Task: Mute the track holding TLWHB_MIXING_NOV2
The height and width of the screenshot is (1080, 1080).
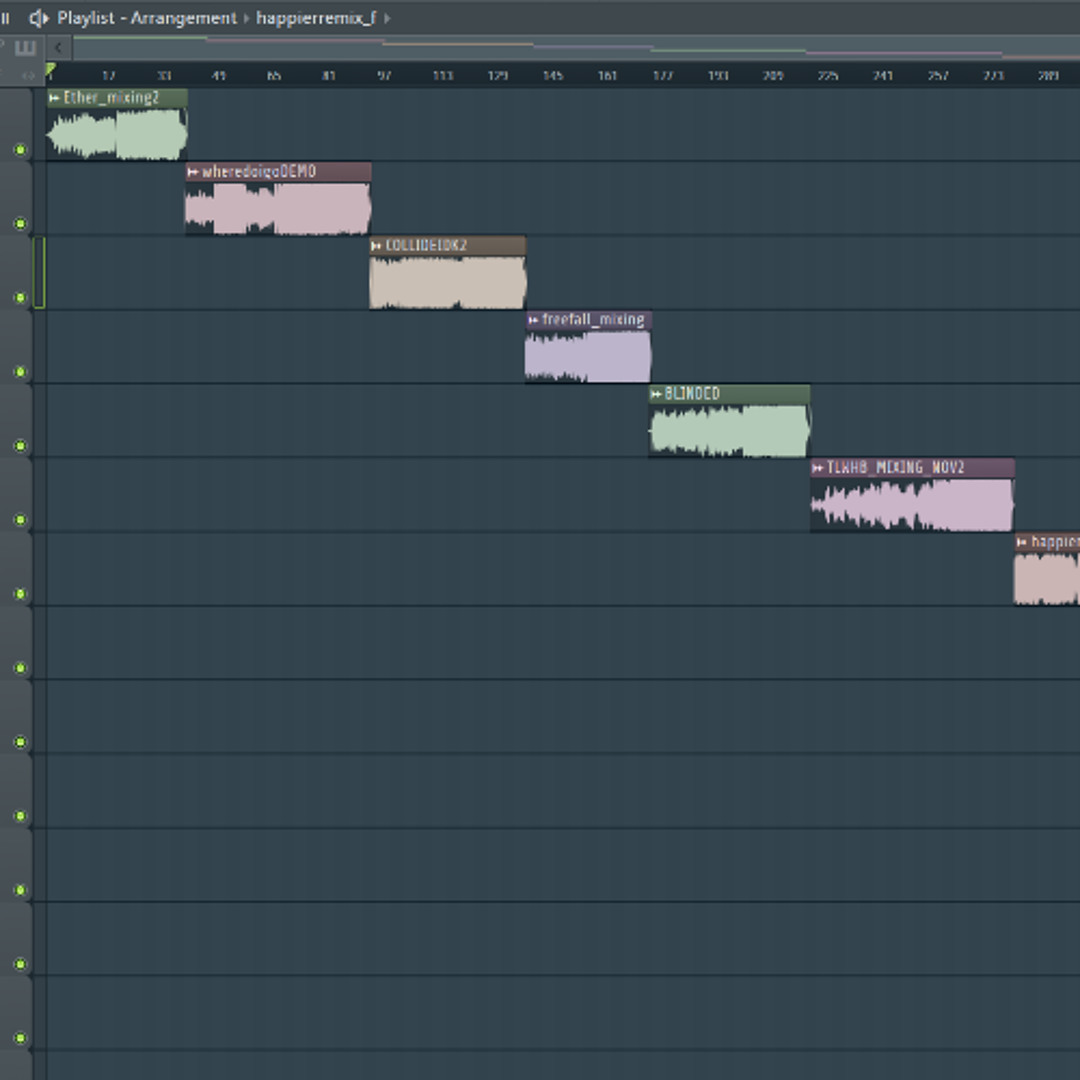Action: click(x=21, y=519)
